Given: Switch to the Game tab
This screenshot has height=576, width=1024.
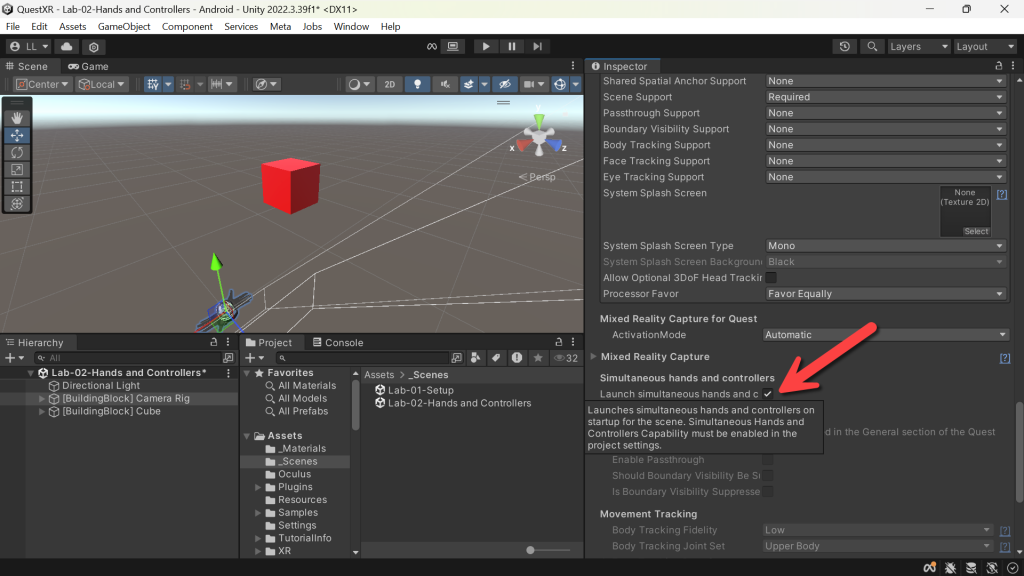Looking at the screenshot, I should coord(88,66).
